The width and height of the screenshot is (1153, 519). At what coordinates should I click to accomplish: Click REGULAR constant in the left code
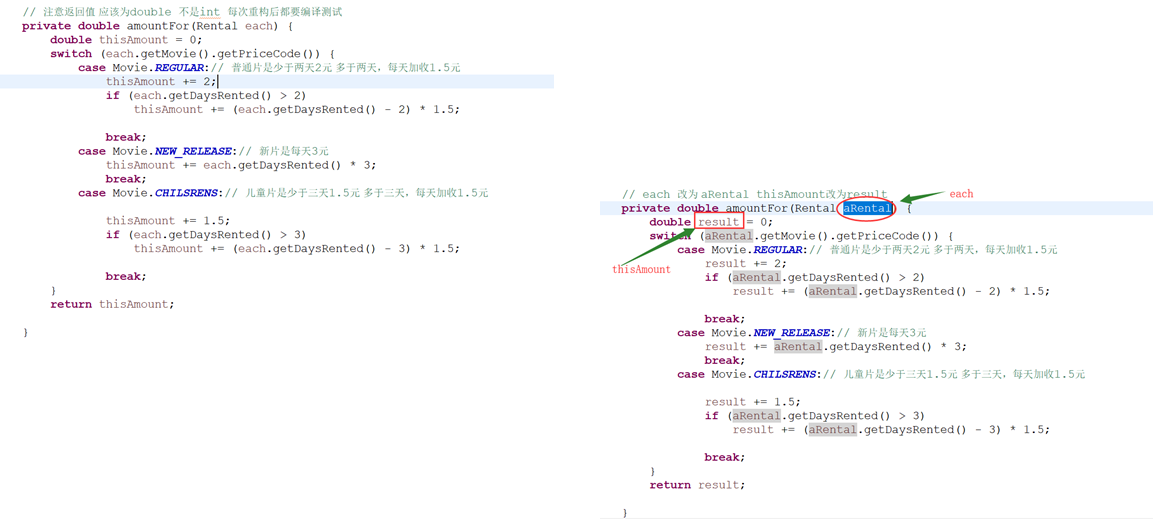pos(181,68)
